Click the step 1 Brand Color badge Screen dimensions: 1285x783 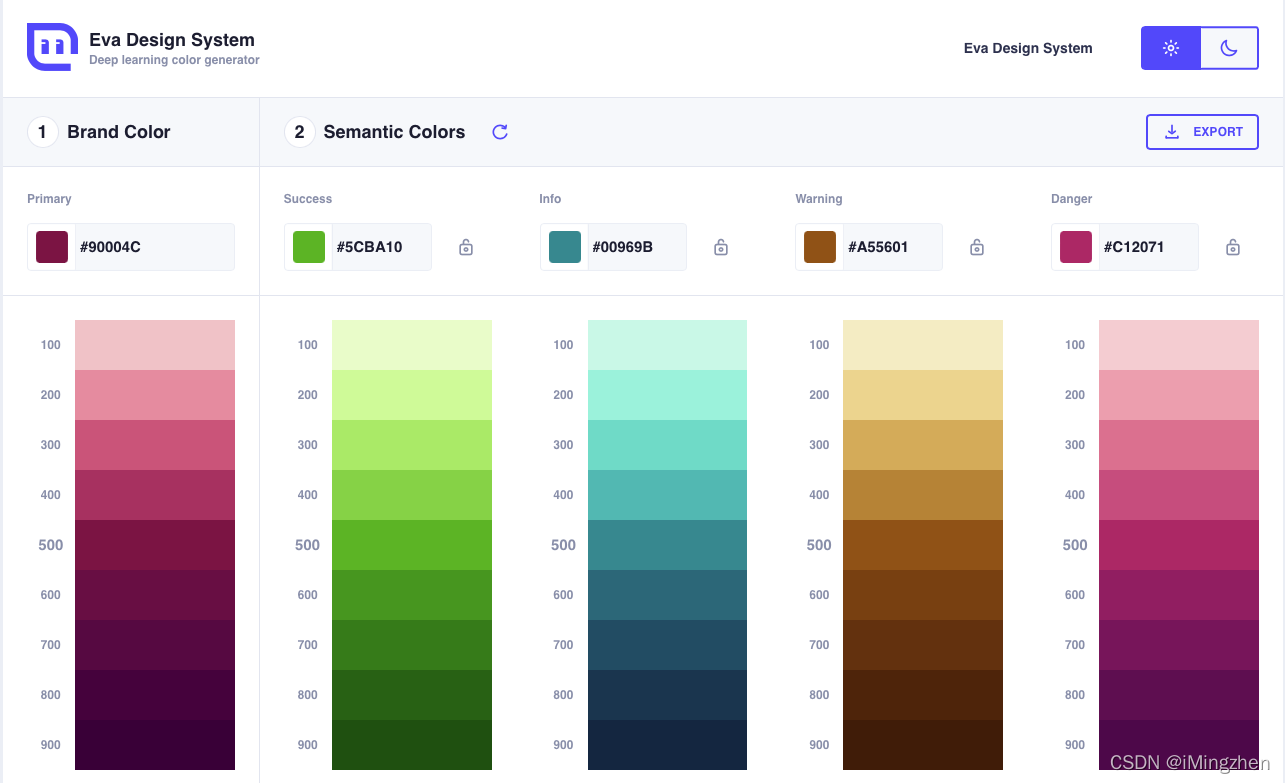(x=43, y=132)
